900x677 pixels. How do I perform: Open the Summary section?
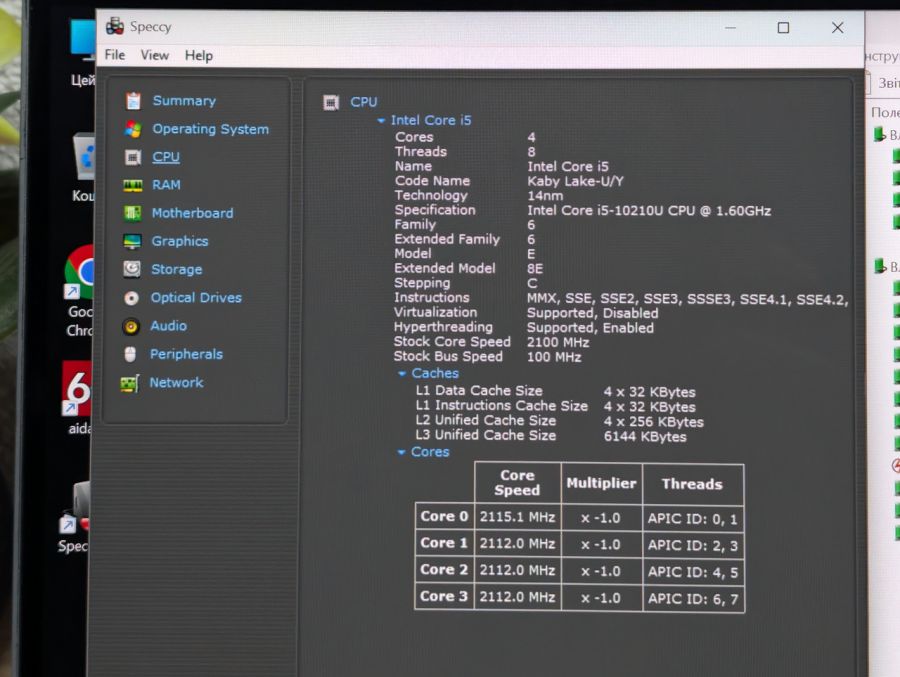coord(184,101)
